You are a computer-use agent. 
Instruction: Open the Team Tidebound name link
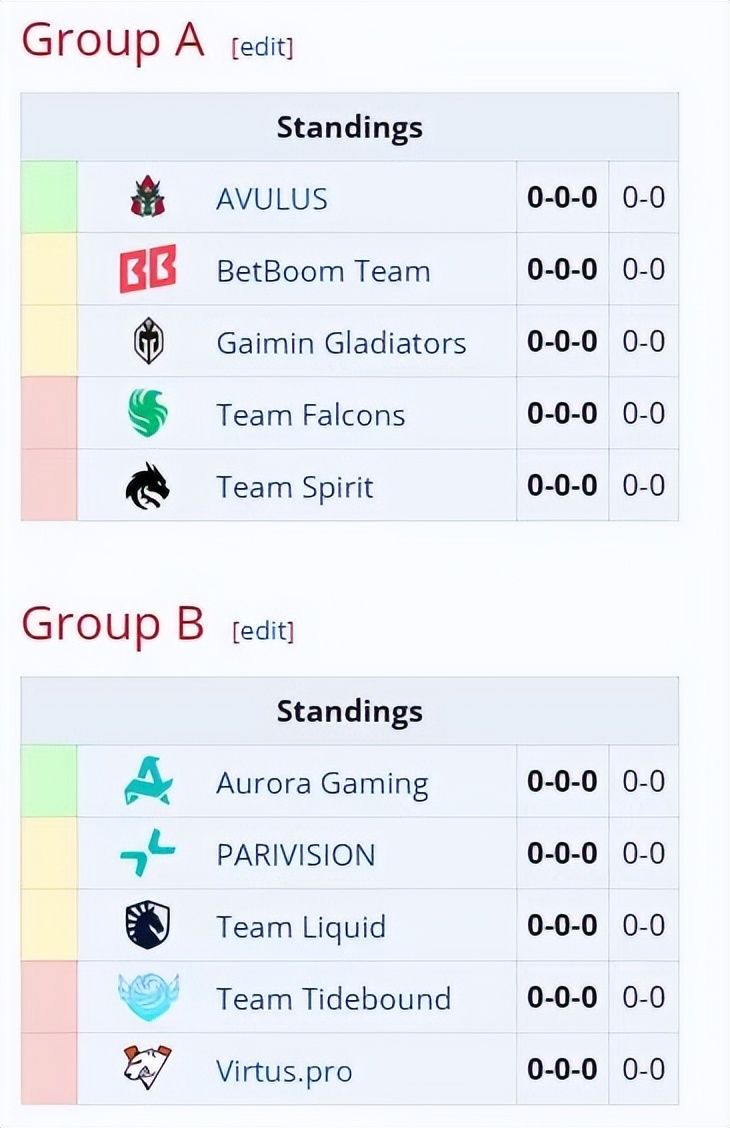[x=333, y=999]
